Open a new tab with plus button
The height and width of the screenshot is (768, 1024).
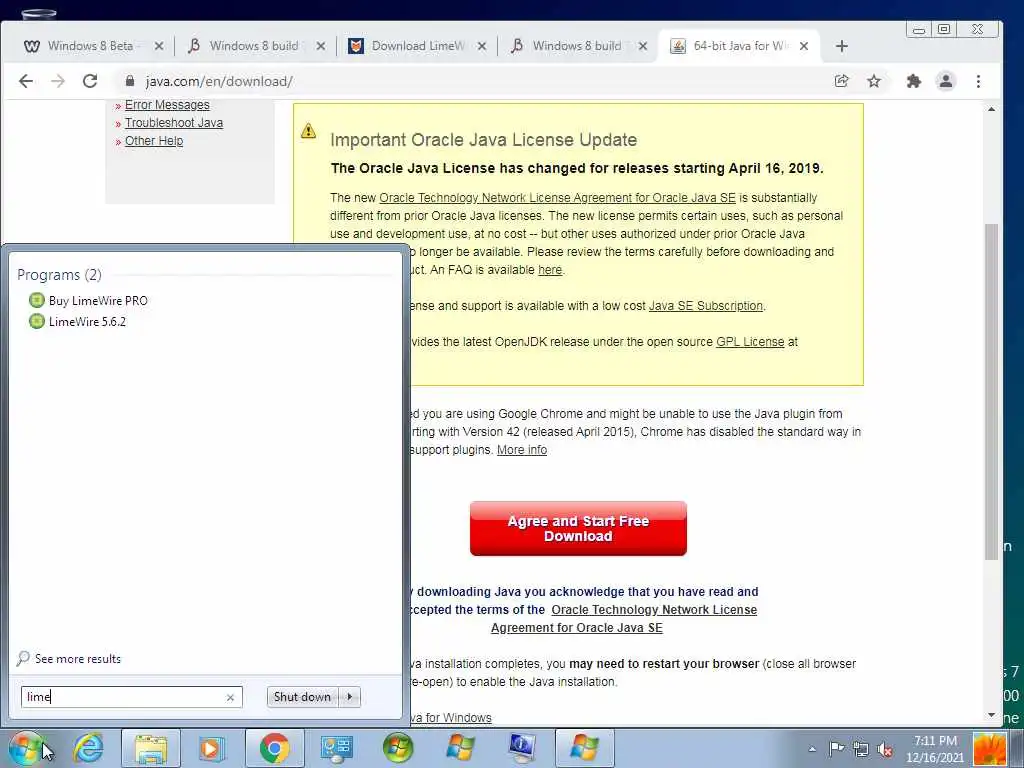coord(842,46)
